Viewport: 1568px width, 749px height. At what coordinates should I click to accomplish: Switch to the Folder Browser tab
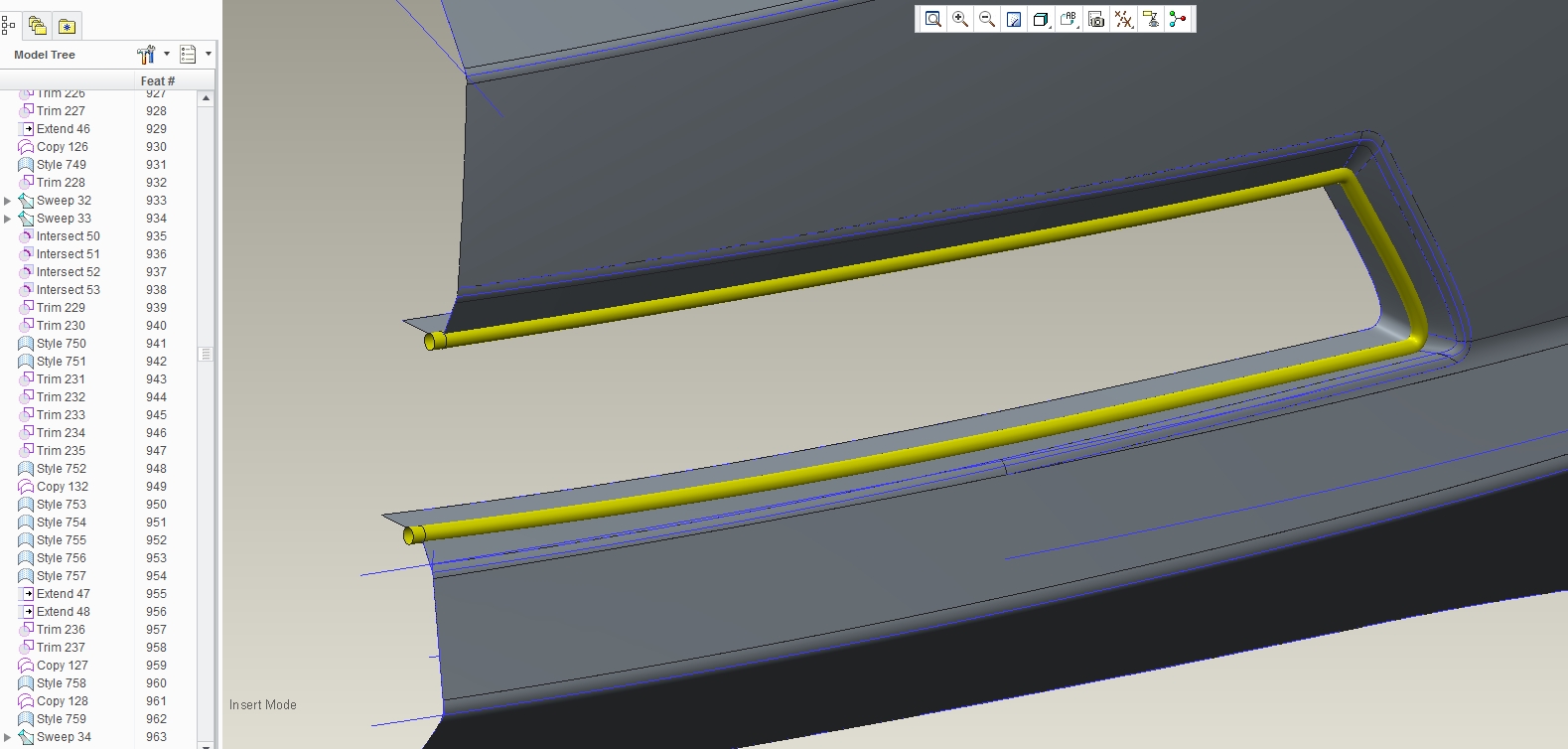coord(38,26)
